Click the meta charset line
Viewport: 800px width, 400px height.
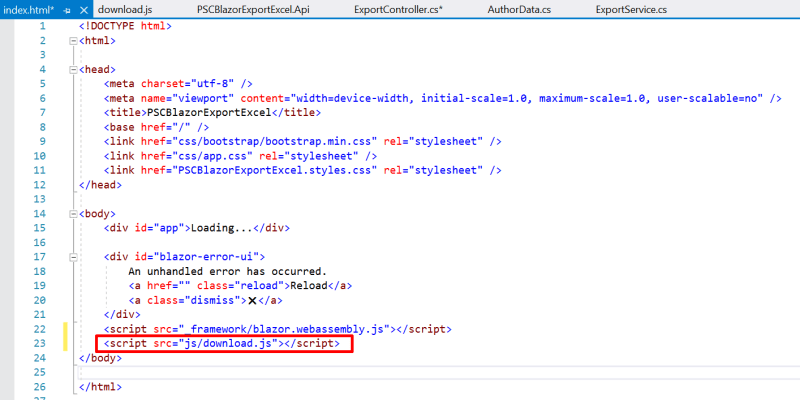pos(178,84)
